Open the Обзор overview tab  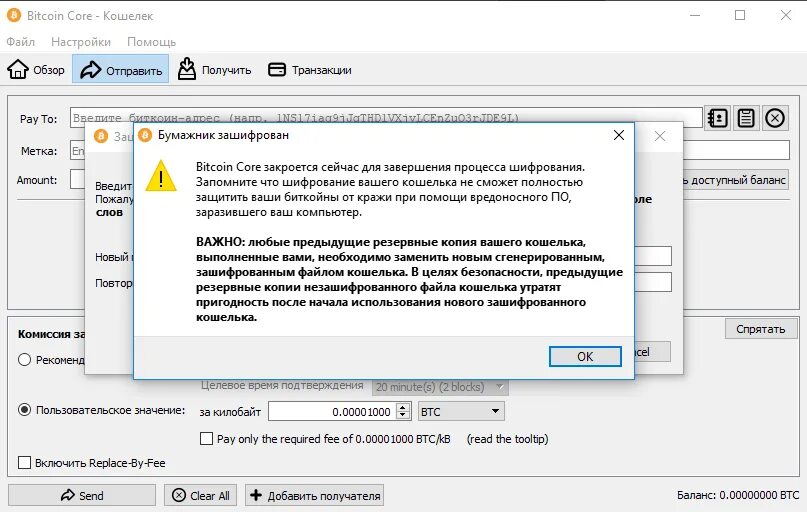click(x=37, y=69)
